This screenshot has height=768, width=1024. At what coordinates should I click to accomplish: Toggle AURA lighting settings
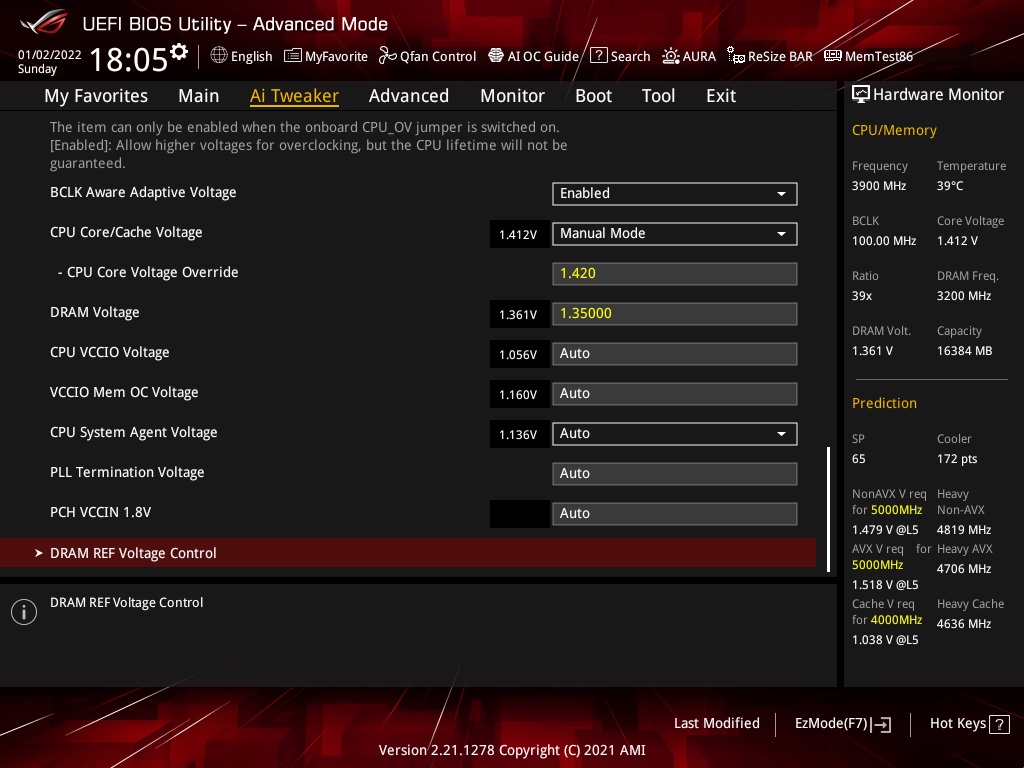click(689, 57)
